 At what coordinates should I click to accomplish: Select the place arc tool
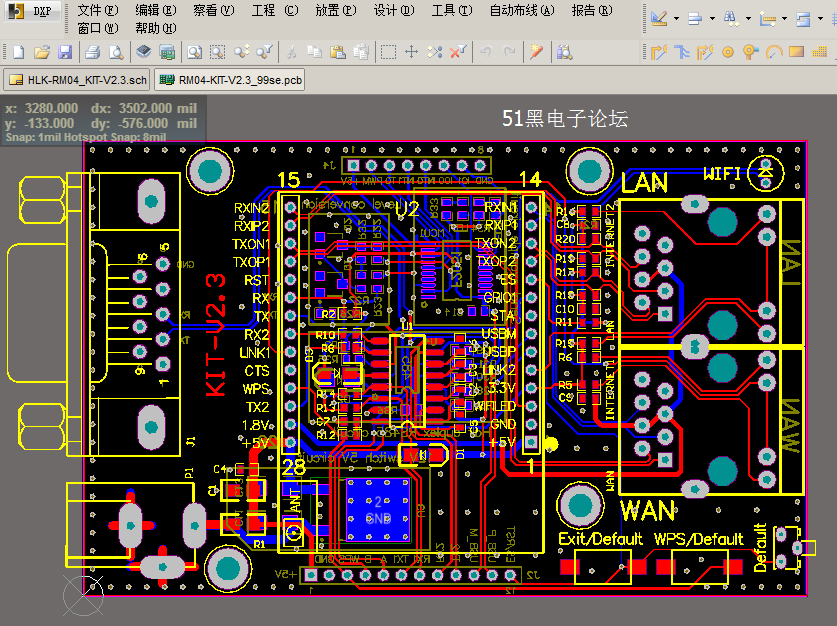[773, 52]
